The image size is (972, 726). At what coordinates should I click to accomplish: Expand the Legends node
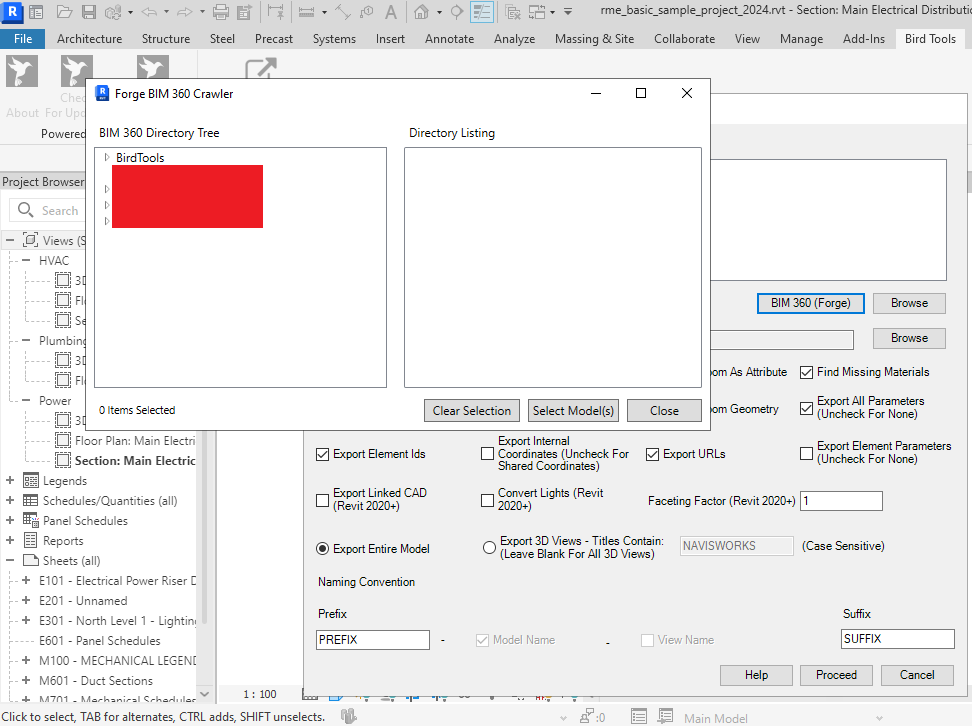click(10, 480)
